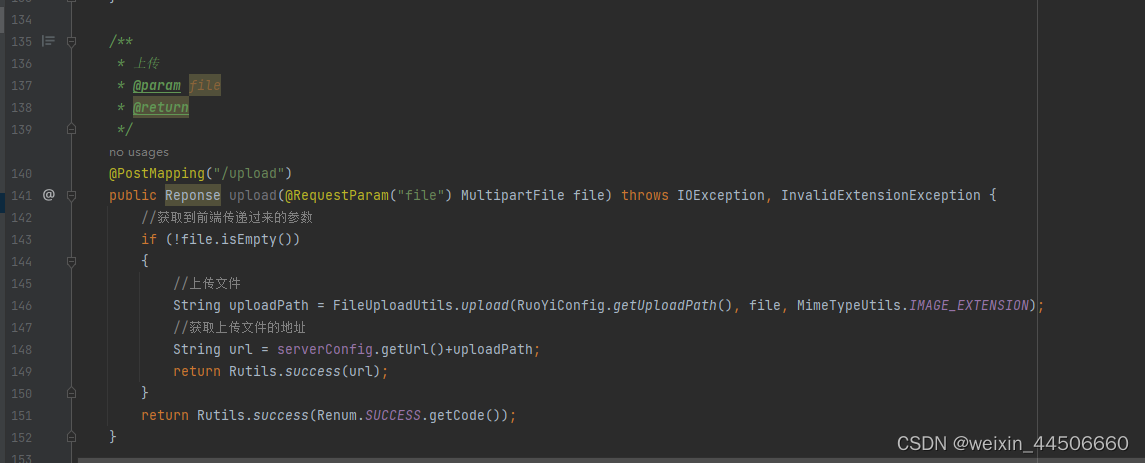Click RuoYiConfig class reference
The width and height of the screenshot is (1145, 463).
[x=561, y=305]
